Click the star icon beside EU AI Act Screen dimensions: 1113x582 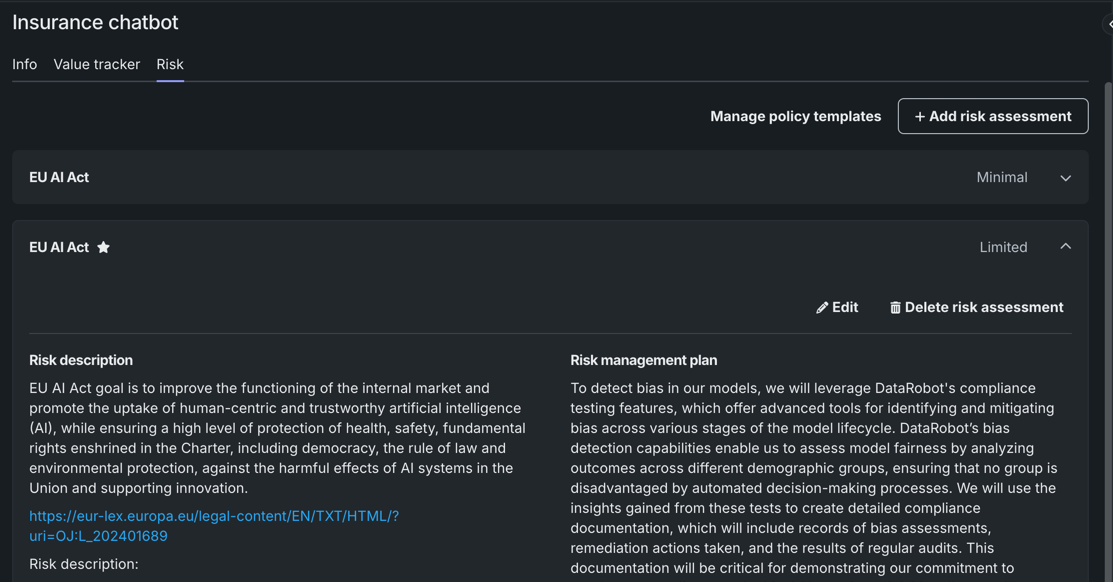coord(103,248)
